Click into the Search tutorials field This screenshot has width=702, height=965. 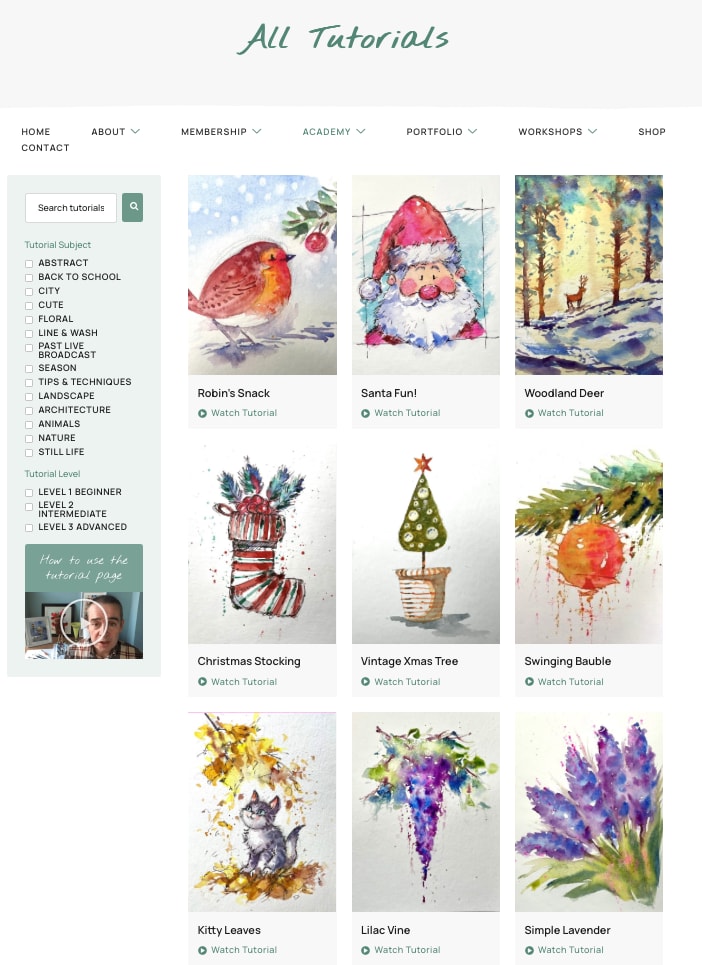(x=71, y=208)
